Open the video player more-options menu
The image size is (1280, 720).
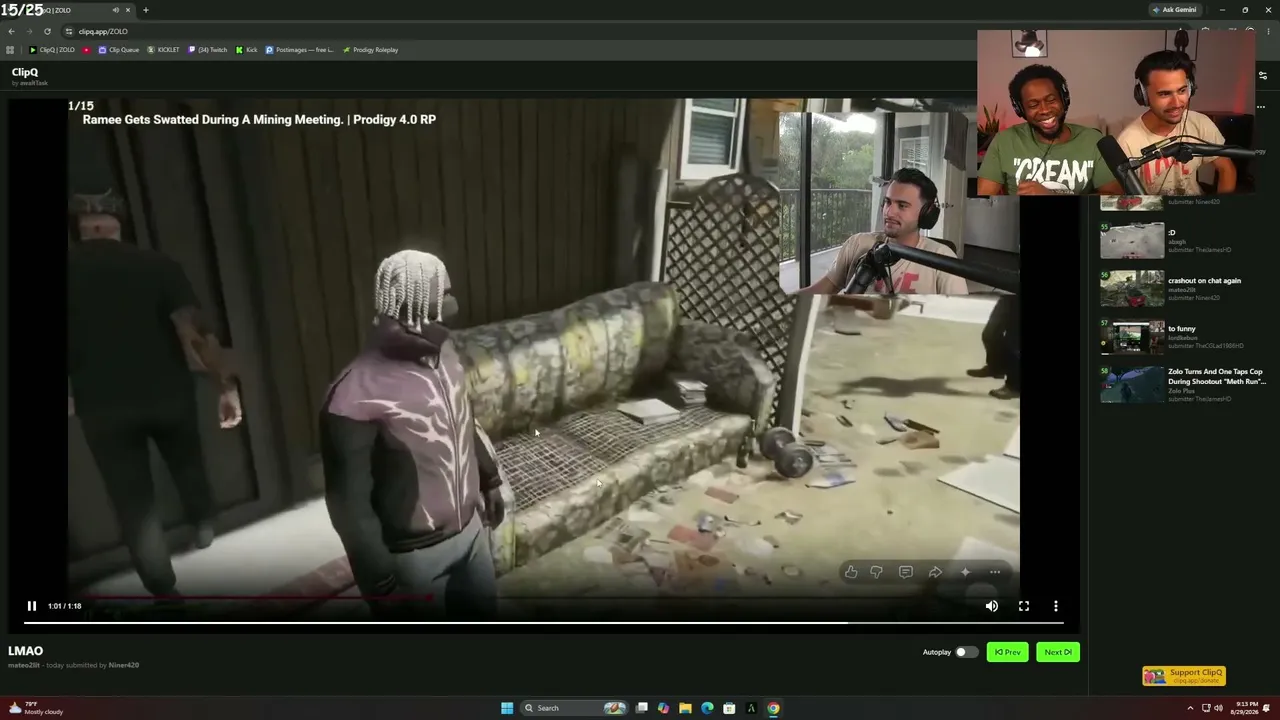point(1056,606)
